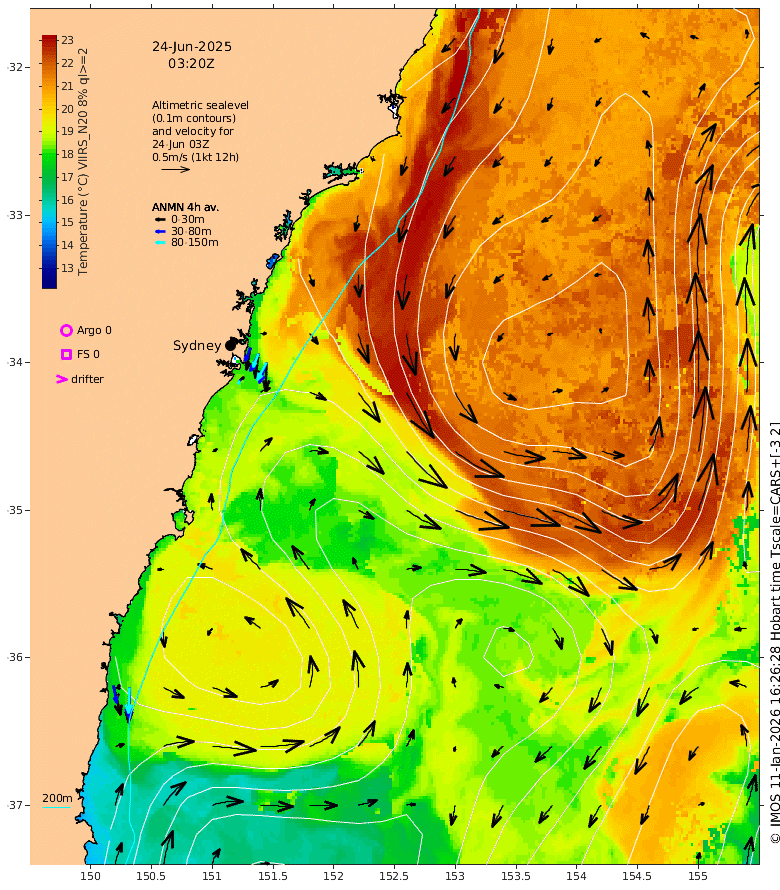Image resolution: width=780 pixels, height=890 pixels.
Task: Click the black 0-30m legend arrow
Action: 160,219
